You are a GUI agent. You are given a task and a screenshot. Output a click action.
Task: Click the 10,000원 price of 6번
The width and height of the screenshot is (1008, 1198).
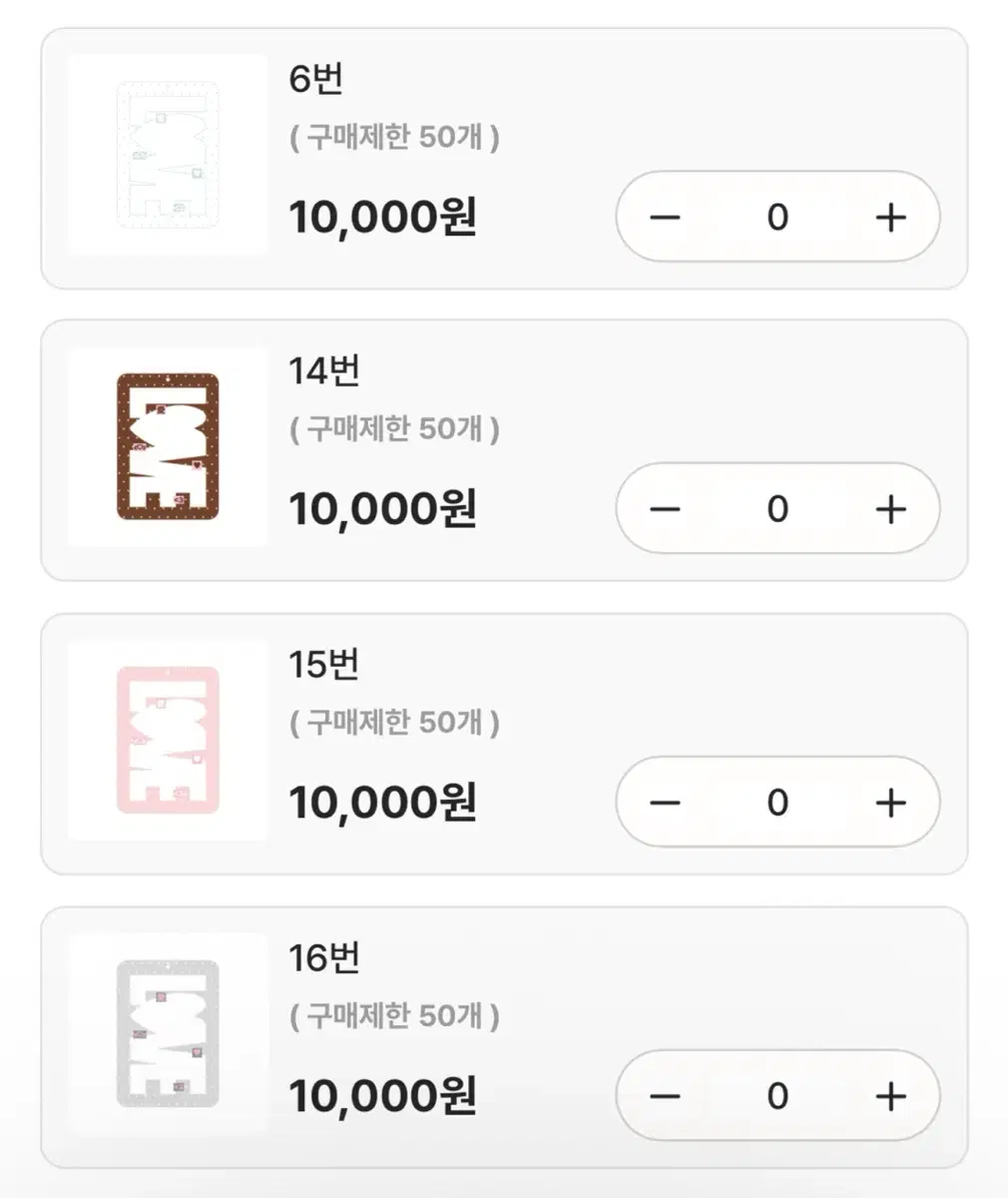[x=382, y=217]
